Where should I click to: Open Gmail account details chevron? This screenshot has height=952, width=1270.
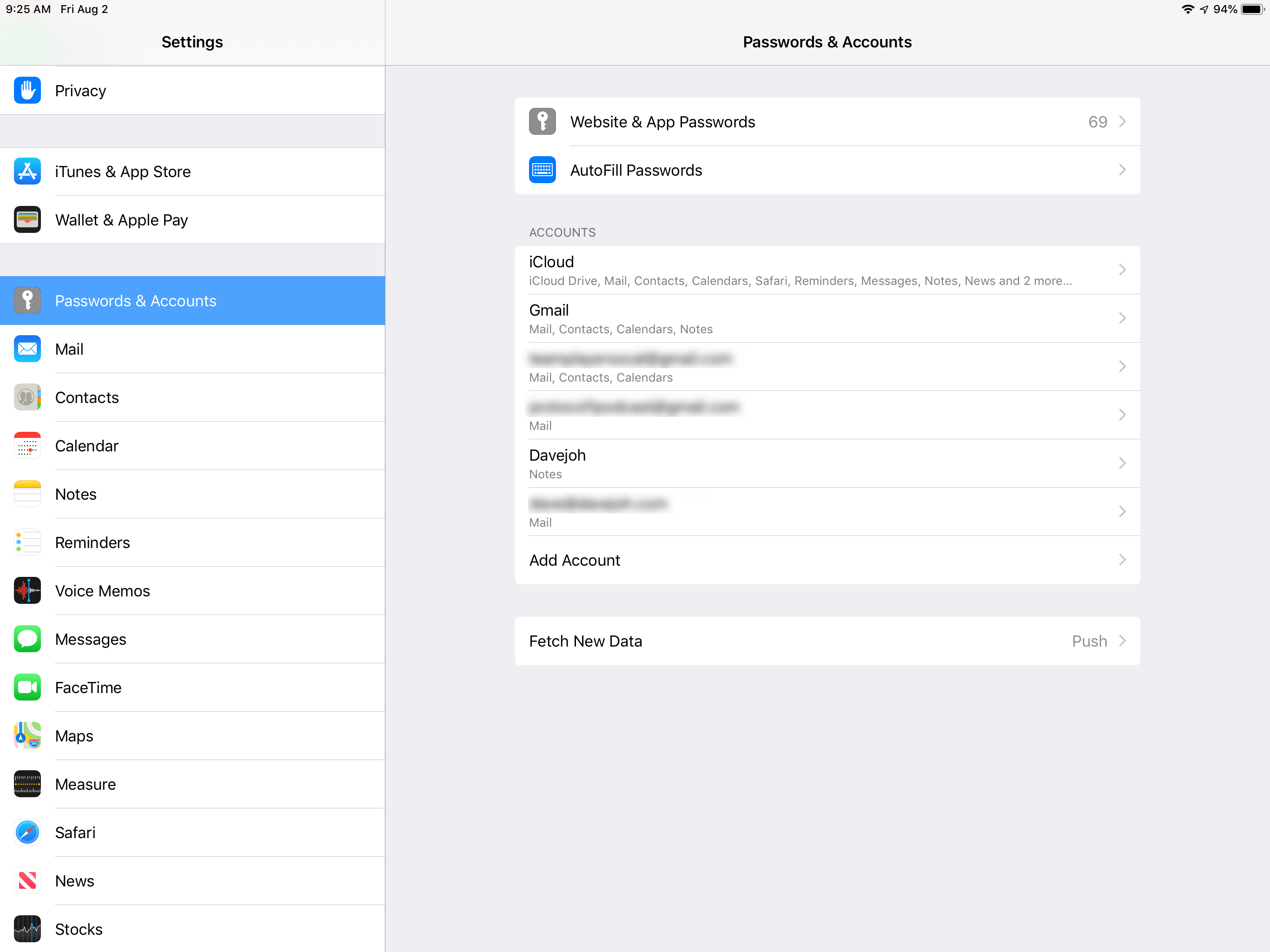[x=1123, y=318]
